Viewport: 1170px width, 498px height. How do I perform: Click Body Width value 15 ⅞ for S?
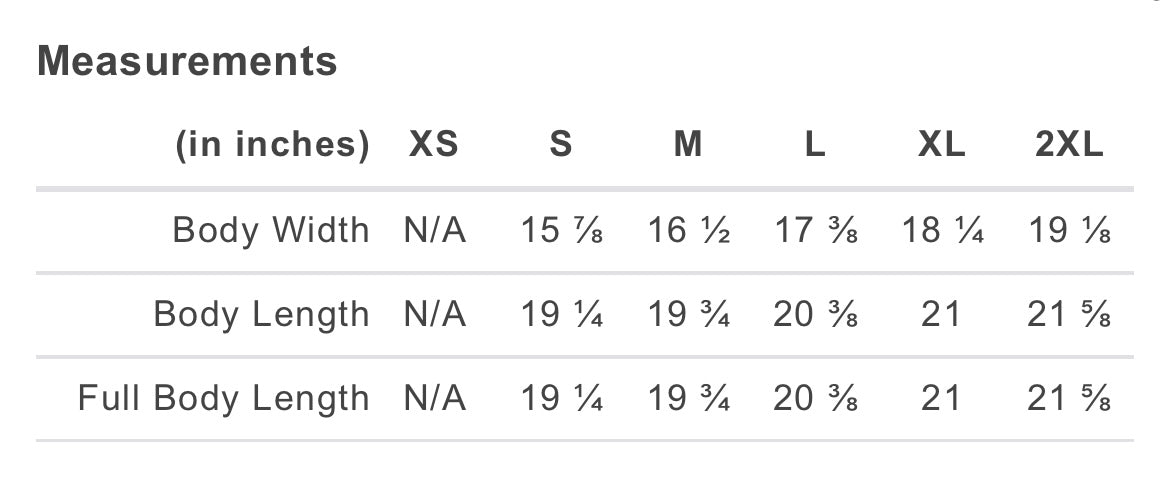(561, 230)
